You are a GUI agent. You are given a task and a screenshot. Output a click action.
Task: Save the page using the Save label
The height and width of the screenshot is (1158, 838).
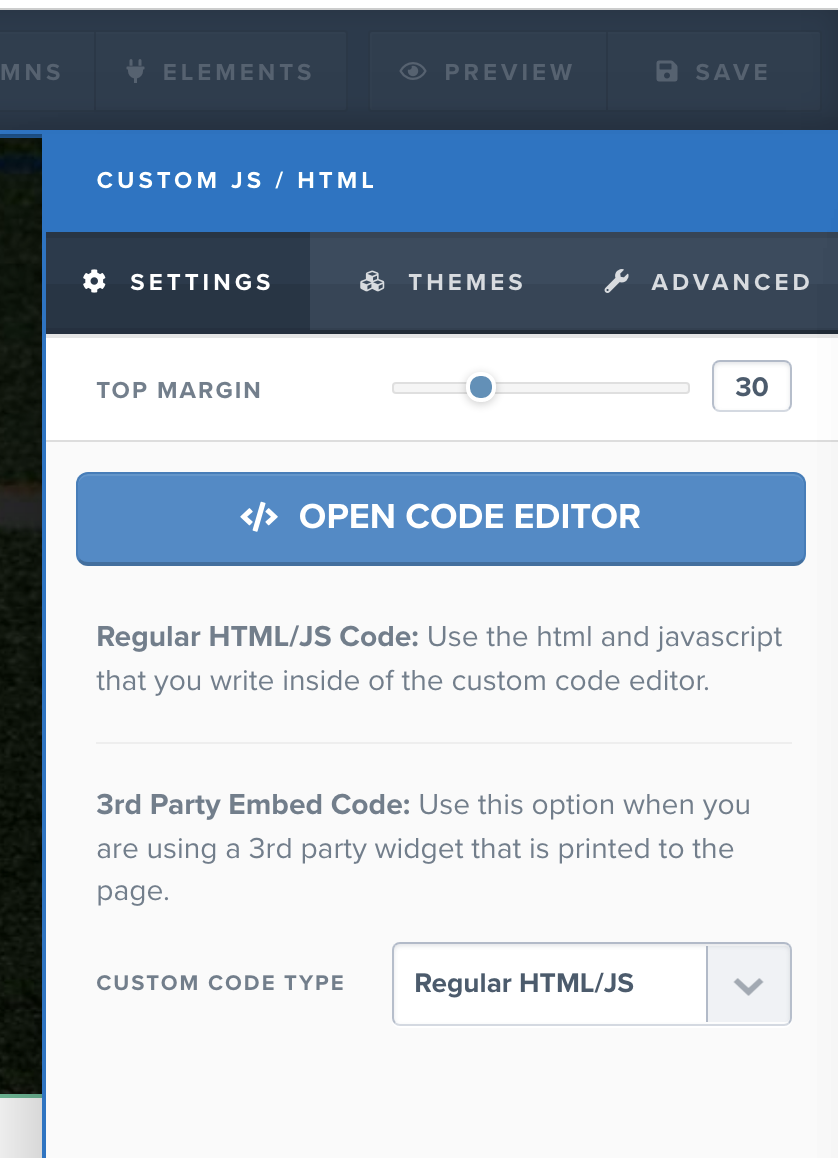[x=732, y=72]
